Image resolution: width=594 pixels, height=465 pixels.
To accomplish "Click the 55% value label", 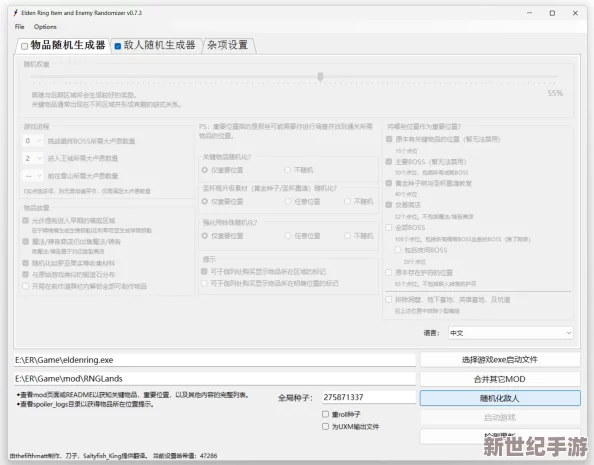I will point(555,93).
